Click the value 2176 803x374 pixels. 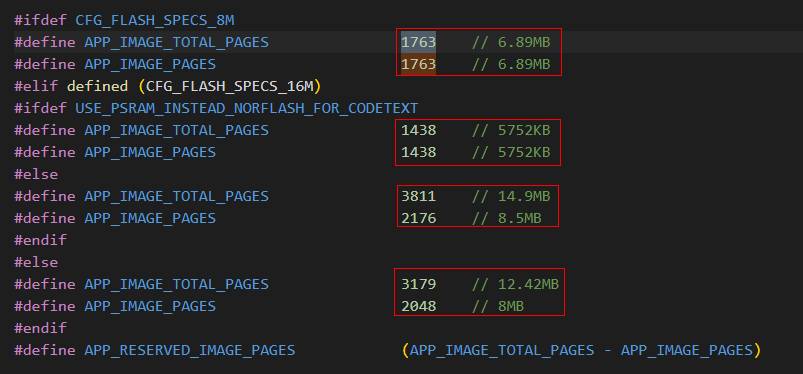tap(418, 218)
